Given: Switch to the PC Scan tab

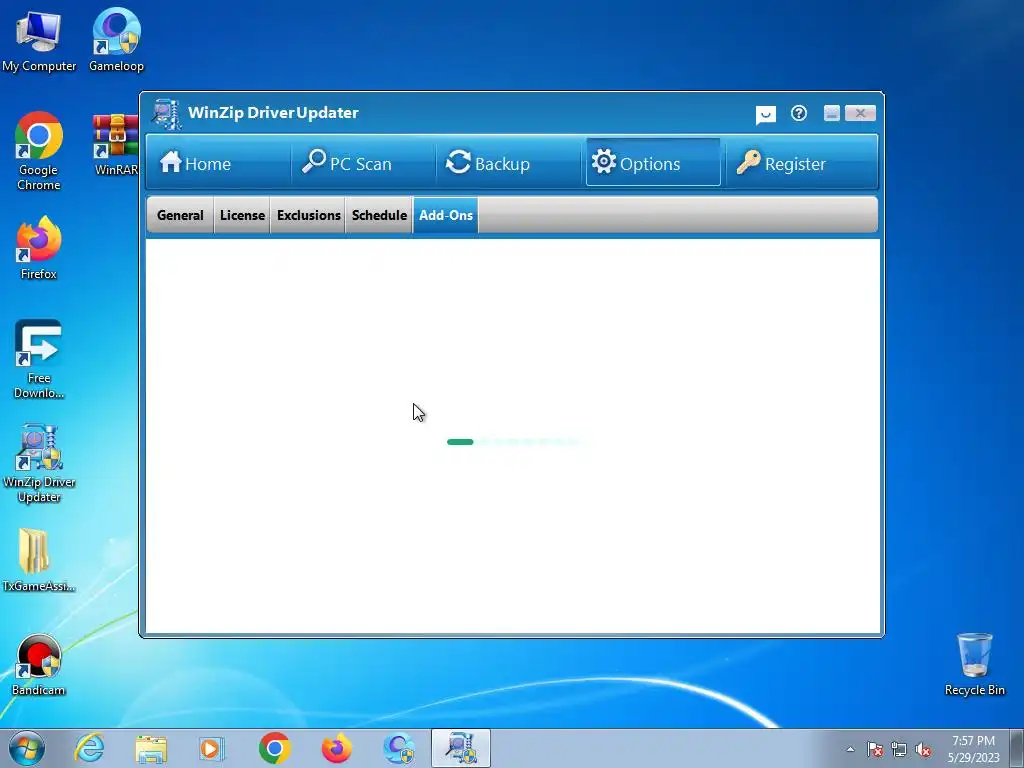Looking at the screenshot, I should pyautogui.click(x=363, y=163).
